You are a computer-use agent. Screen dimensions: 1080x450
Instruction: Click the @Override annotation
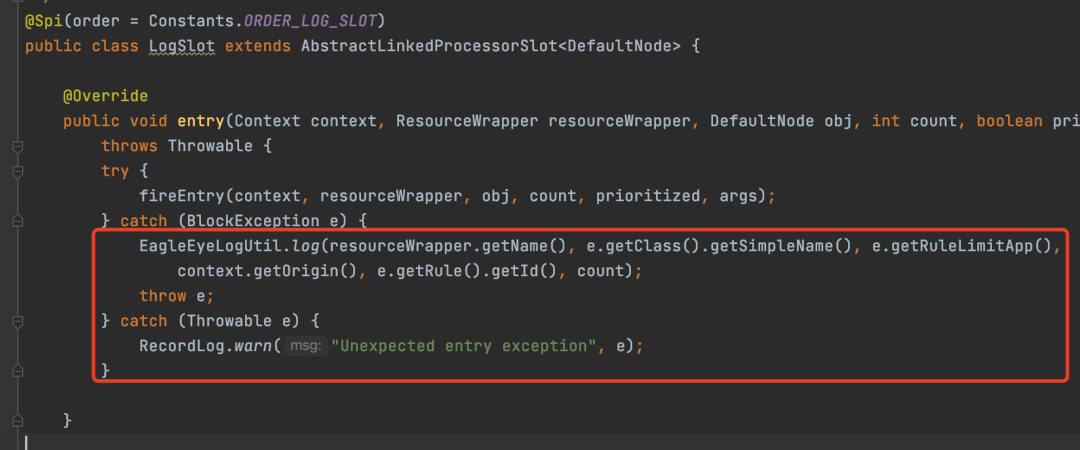[x=105, y=96]
